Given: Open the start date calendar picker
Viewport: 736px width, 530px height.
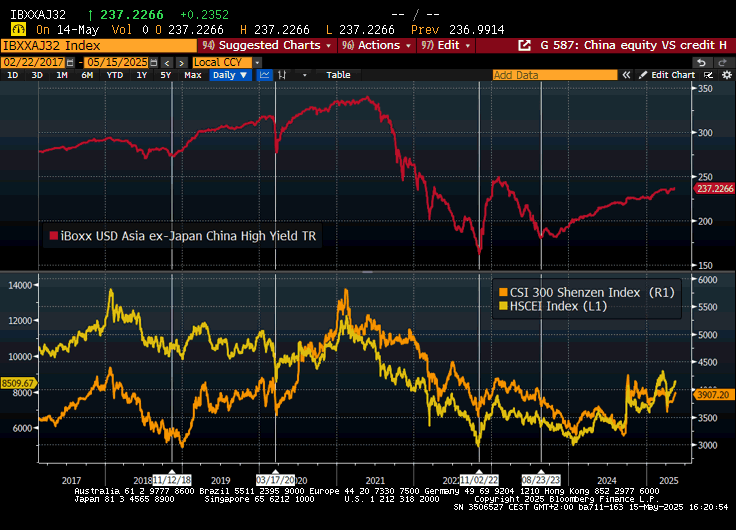Looking at the screenshot, I should click(x=70, y=62).
